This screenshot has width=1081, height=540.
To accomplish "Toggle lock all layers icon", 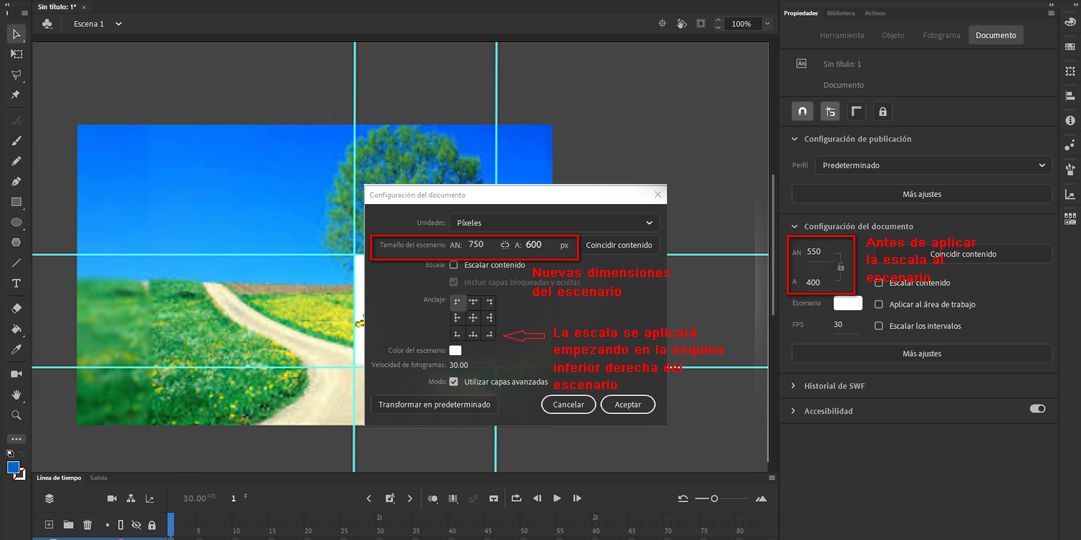I will coord(152,525).
